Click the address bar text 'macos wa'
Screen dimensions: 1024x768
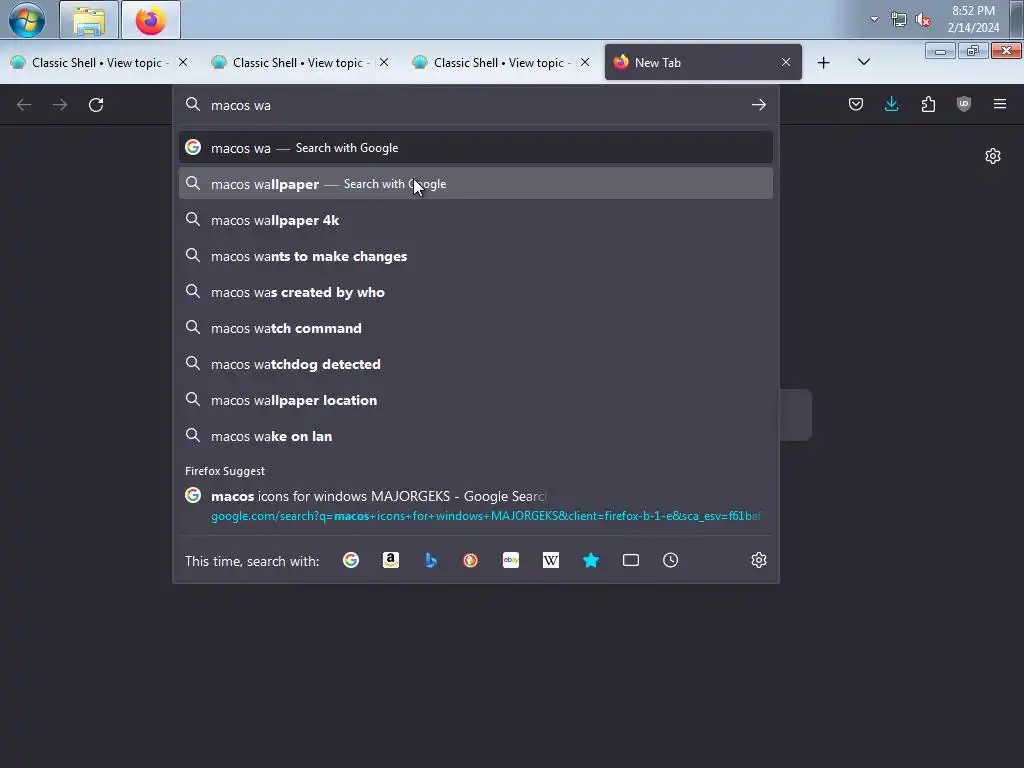click(241, 105)
